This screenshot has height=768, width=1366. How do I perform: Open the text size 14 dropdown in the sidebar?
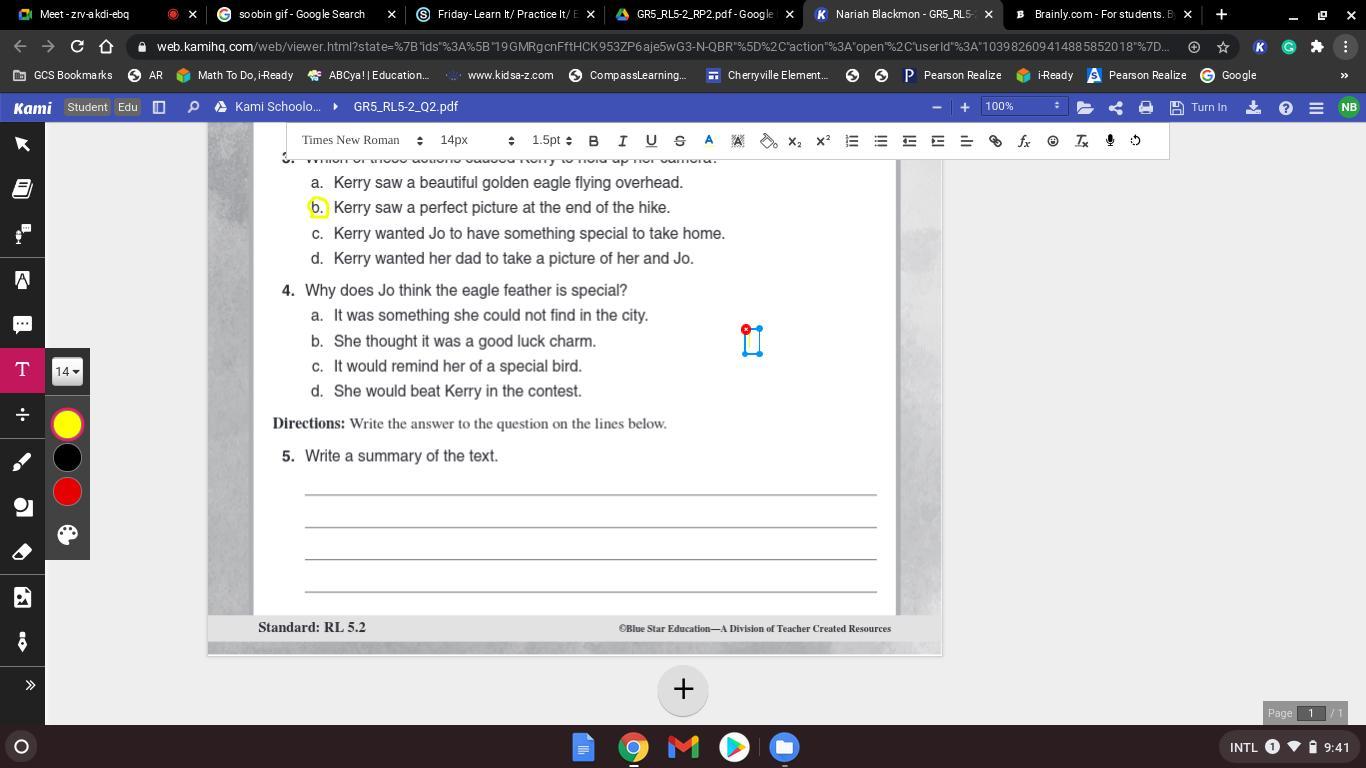[67, 372]
